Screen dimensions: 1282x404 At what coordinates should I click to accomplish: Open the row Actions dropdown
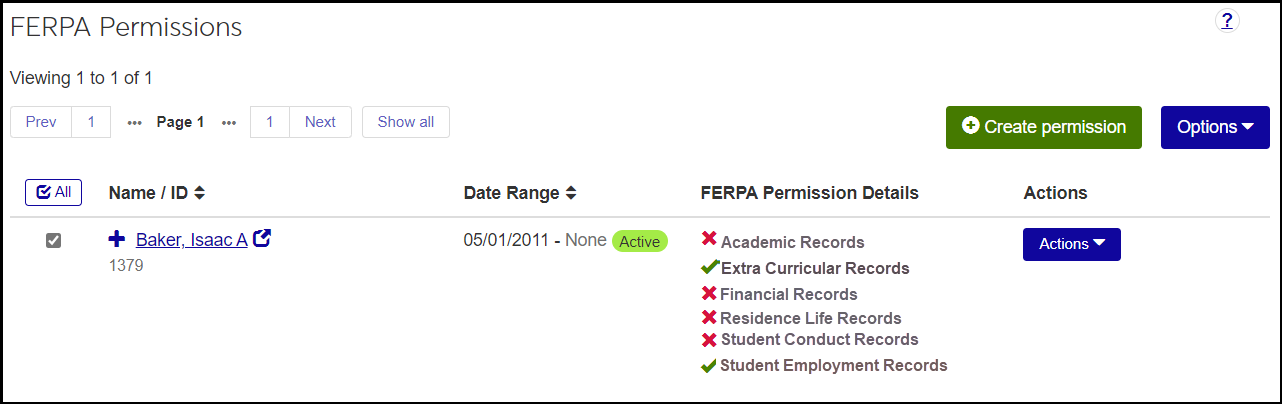1071,244
